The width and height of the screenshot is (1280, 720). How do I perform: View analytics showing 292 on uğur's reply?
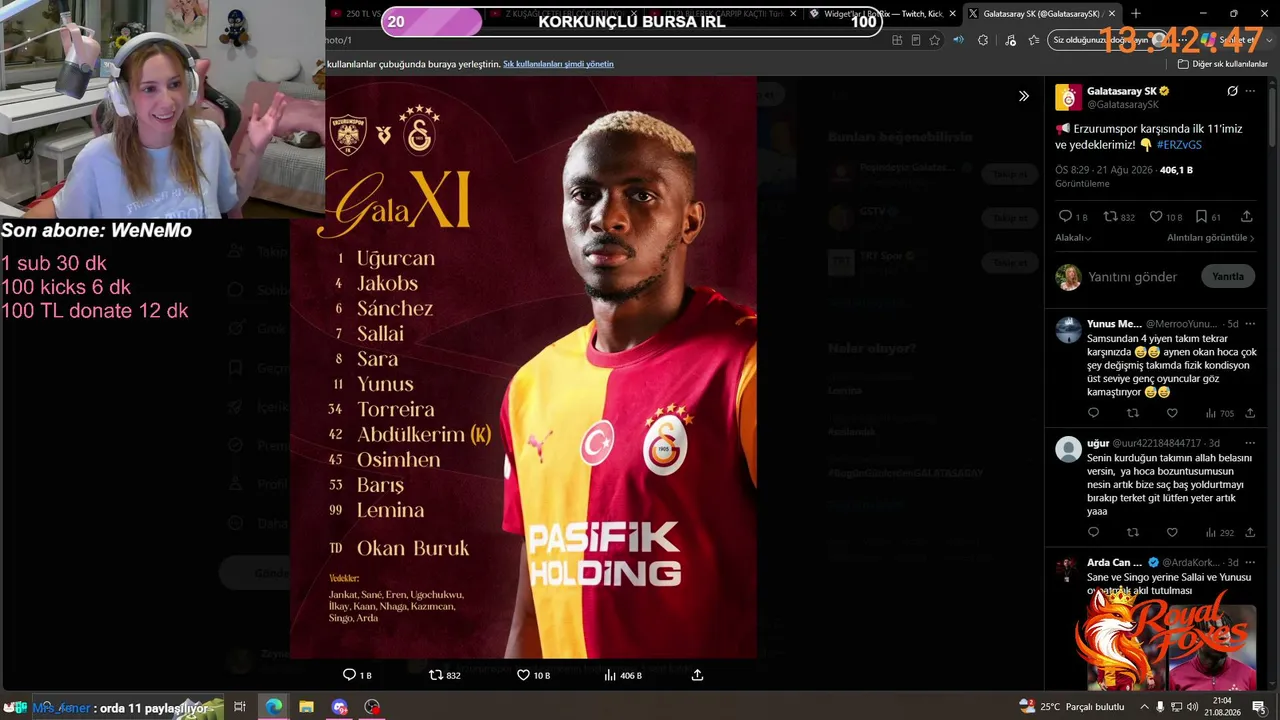pos(1219,533)
